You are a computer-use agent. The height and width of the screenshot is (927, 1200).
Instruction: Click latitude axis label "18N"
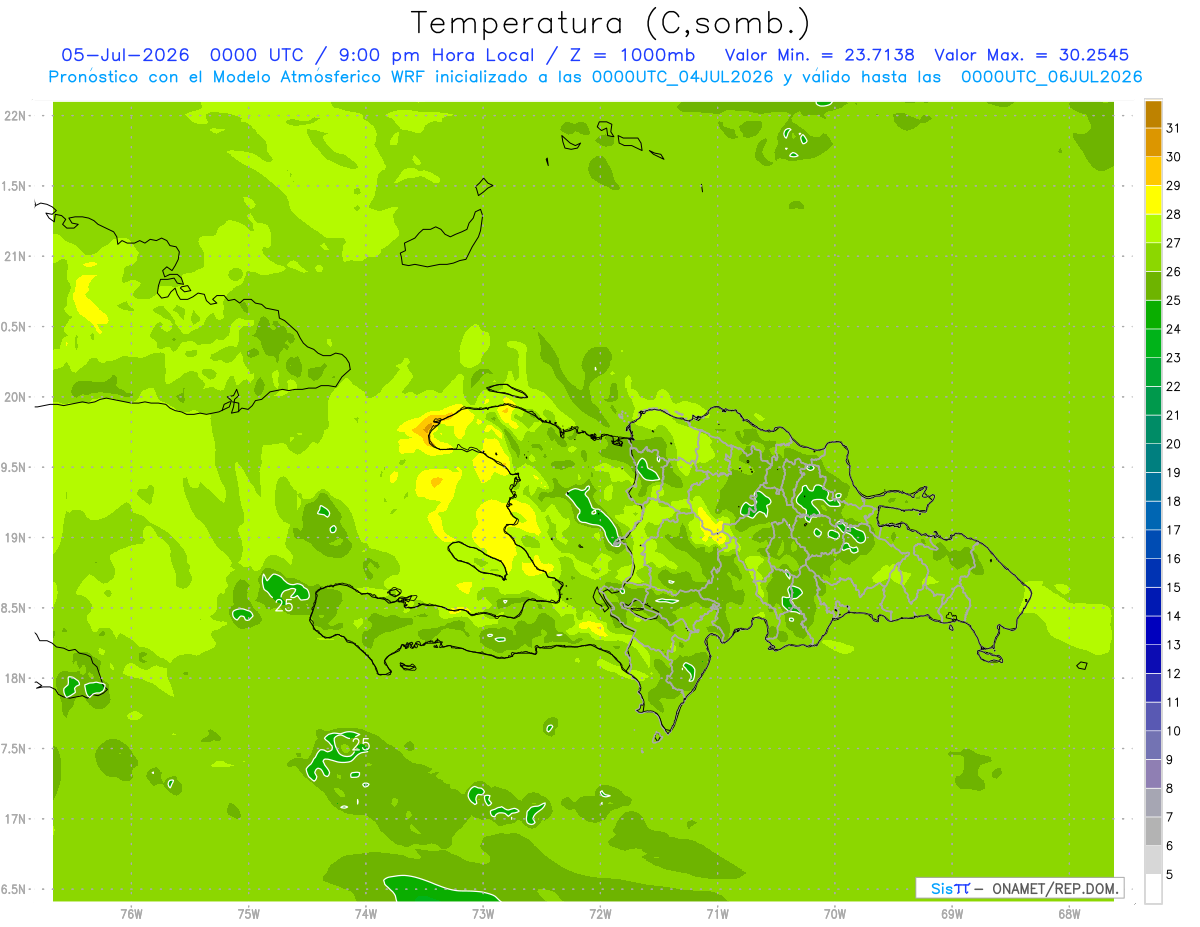tap(15, 678)
